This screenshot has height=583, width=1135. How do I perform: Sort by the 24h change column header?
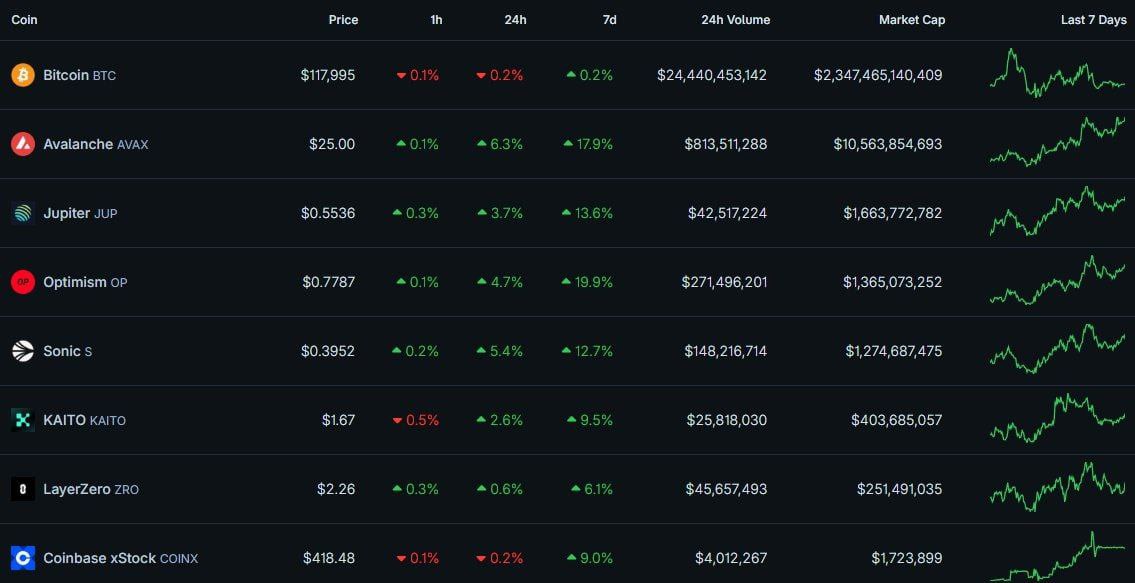coord(515,20)
